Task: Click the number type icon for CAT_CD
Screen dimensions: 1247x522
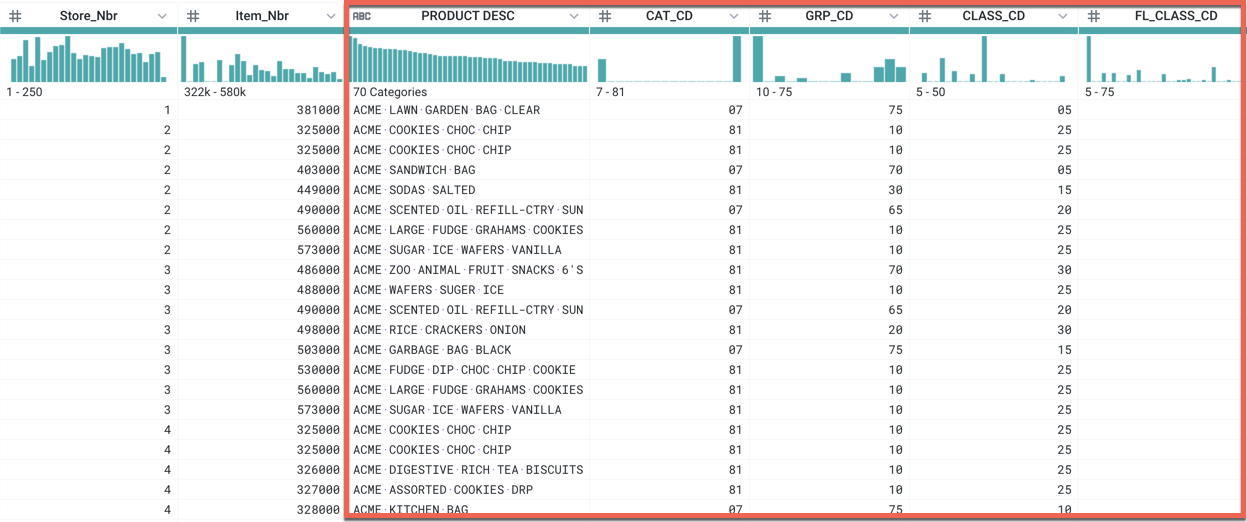Action: [604, 17]
